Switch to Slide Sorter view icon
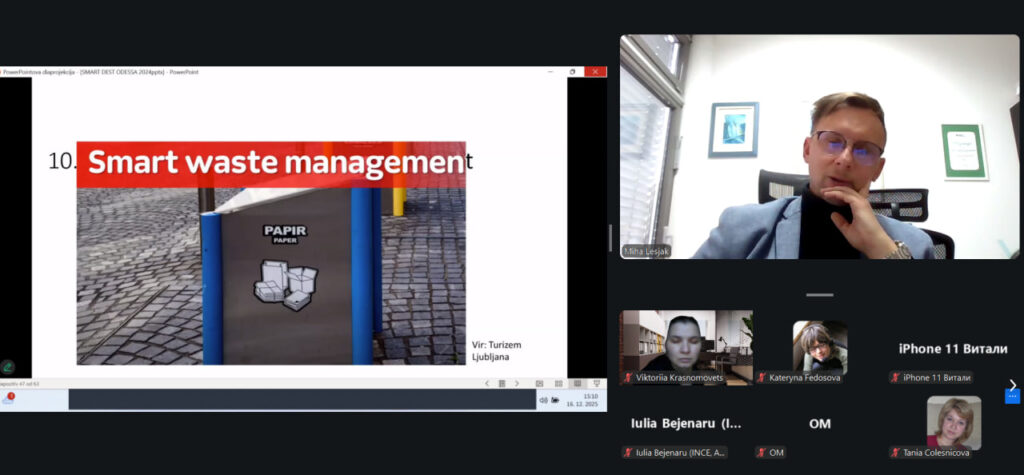Viewport: 1024px width, 475px height. pyautogui.click(x=558, y=383)
